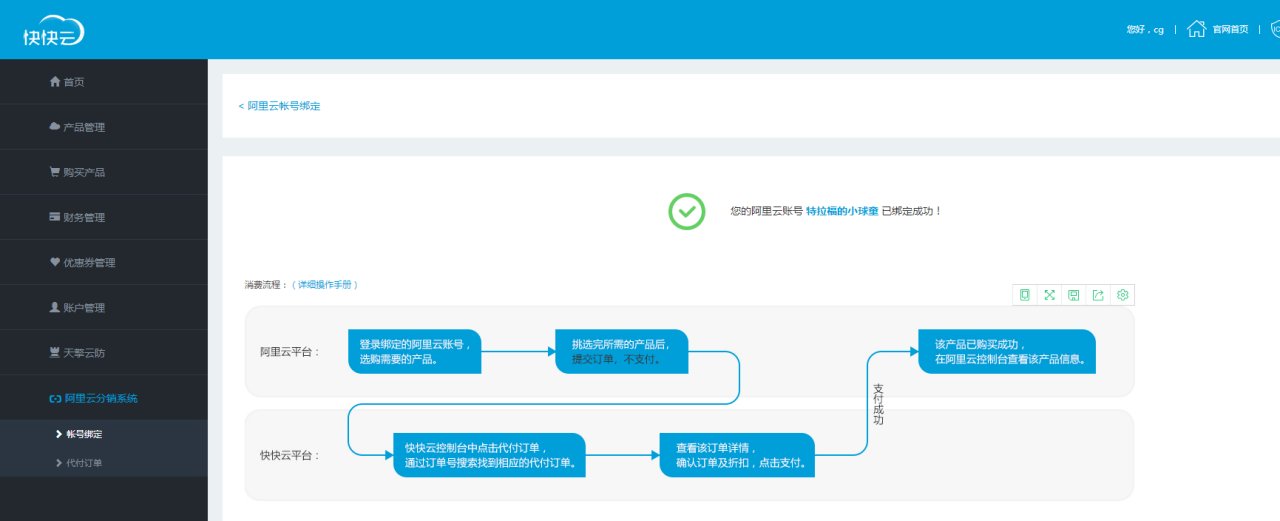Screen dimensions: 1280x521
Task: Click the bound account name 特拉福的小球童
Action: 842,211
